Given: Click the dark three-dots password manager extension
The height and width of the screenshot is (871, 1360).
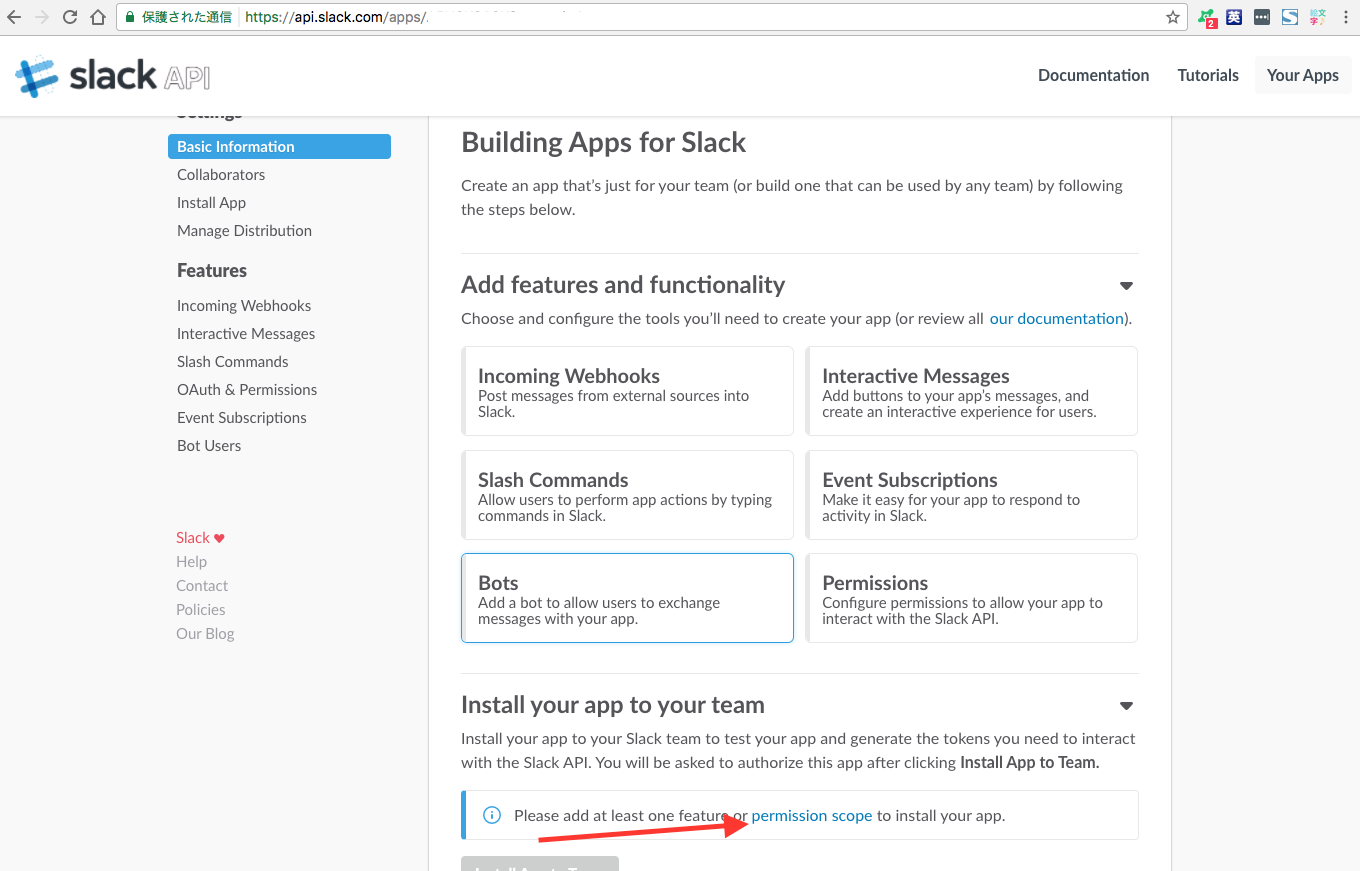Looking at the screenshot, I should click(1261, 16).
